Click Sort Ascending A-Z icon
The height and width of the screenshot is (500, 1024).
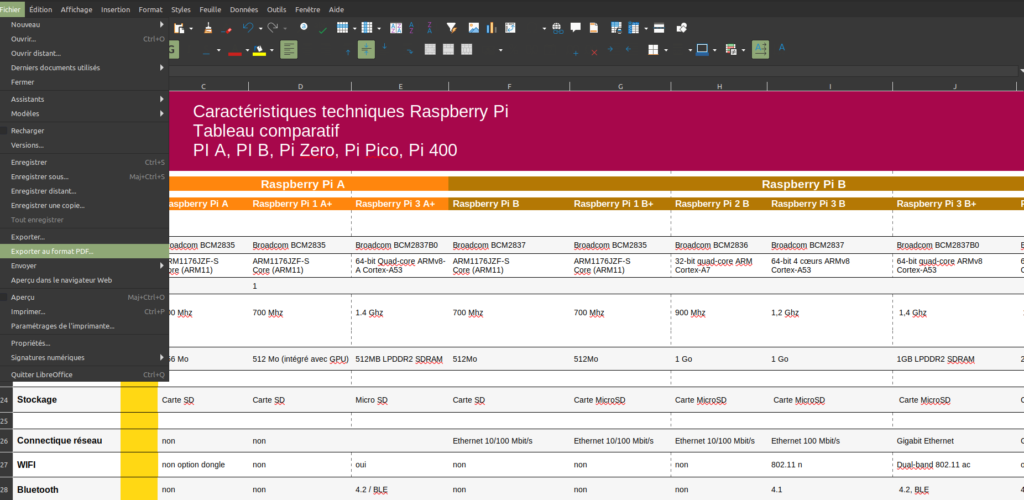411,28
